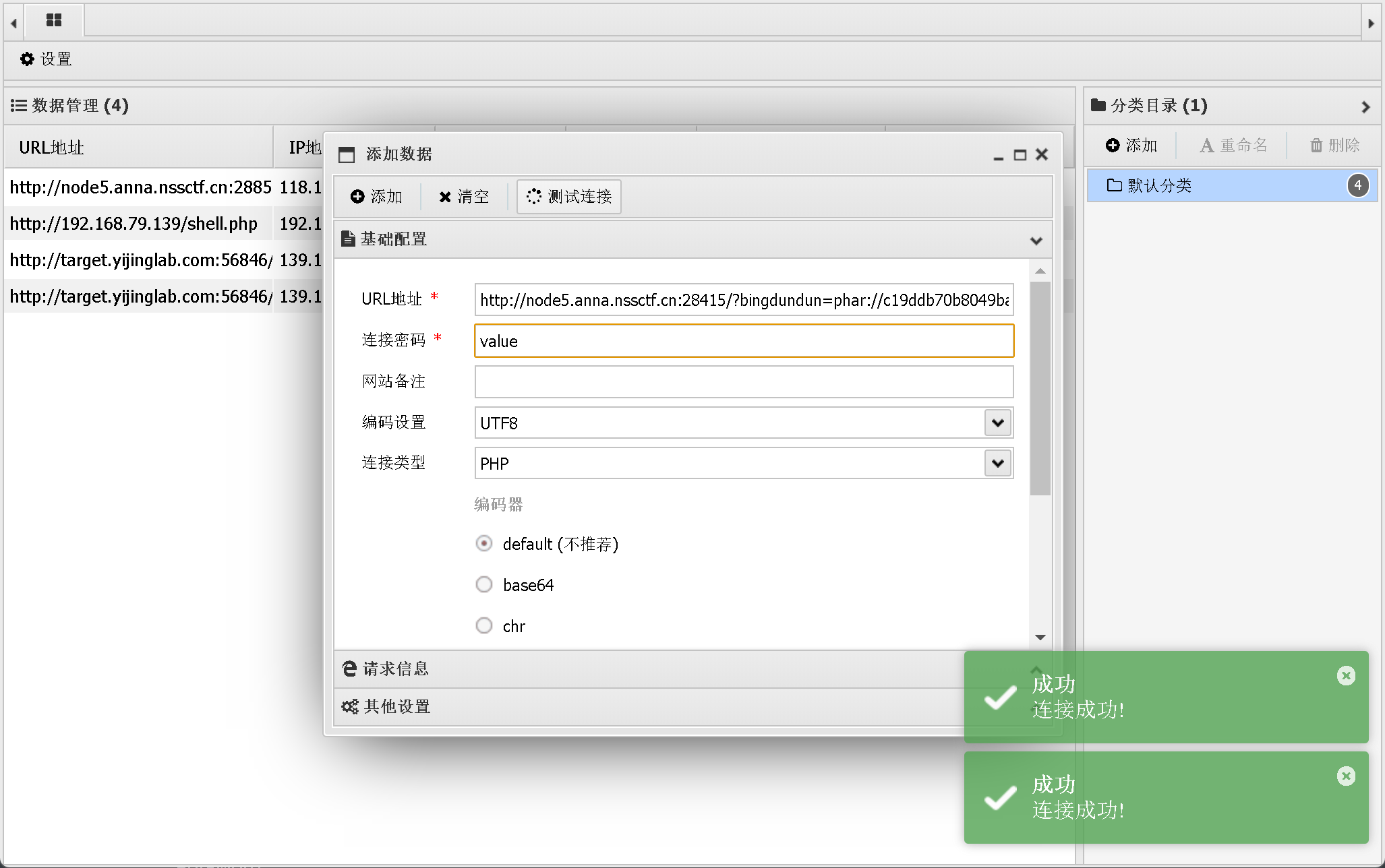This screenshot has width=1385, height=868.
Task: Click the 网站备注 input field
Action: (743, 382)
